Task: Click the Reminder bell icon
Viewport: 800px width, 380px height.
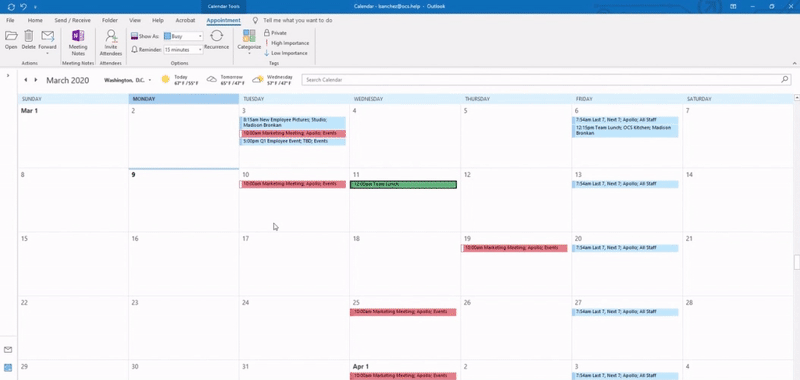Action: 134,49
